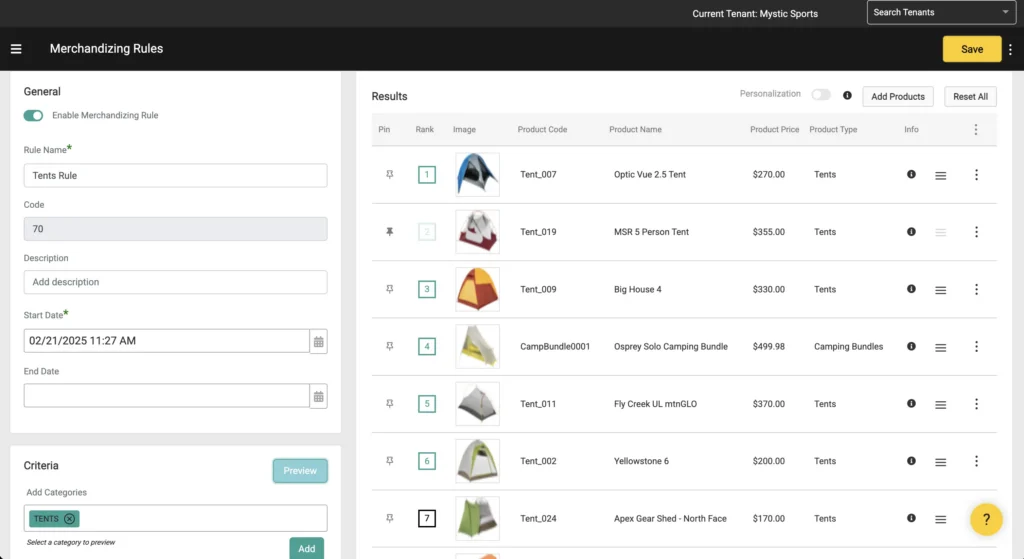Screen dimensions: 1024x559
Task: Click the Reset All button
Action: click(x=970, y=96)
